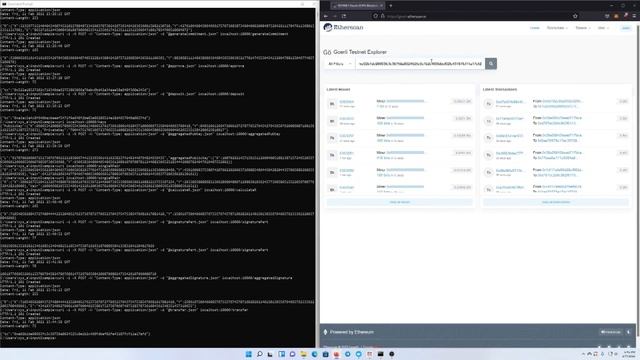This screenshot has width=640, height=360.
Task: Click the Tx icon of the first transaction row
Action: point(488,104)
